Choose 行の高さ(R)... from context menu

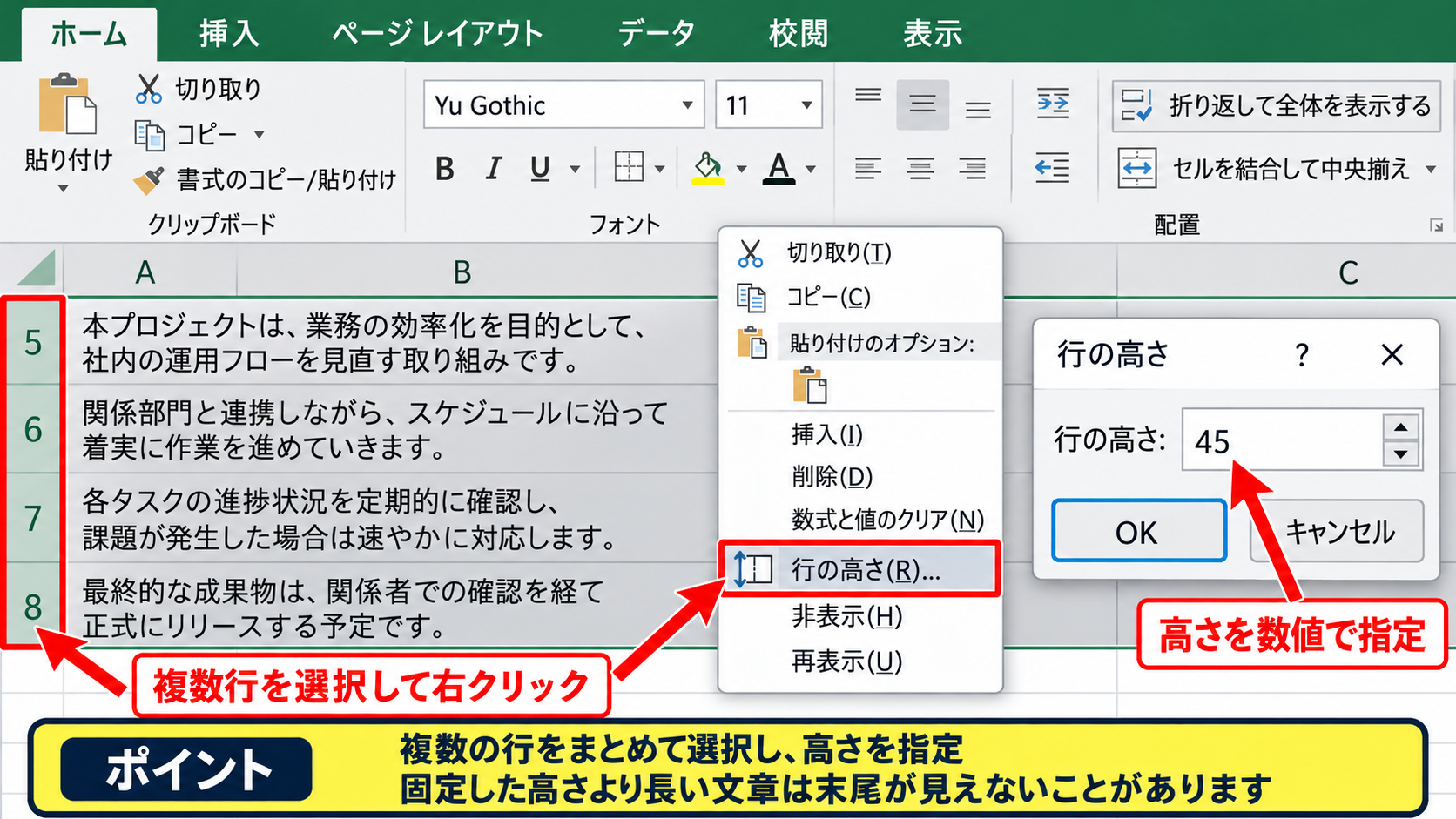click(859, 569)
